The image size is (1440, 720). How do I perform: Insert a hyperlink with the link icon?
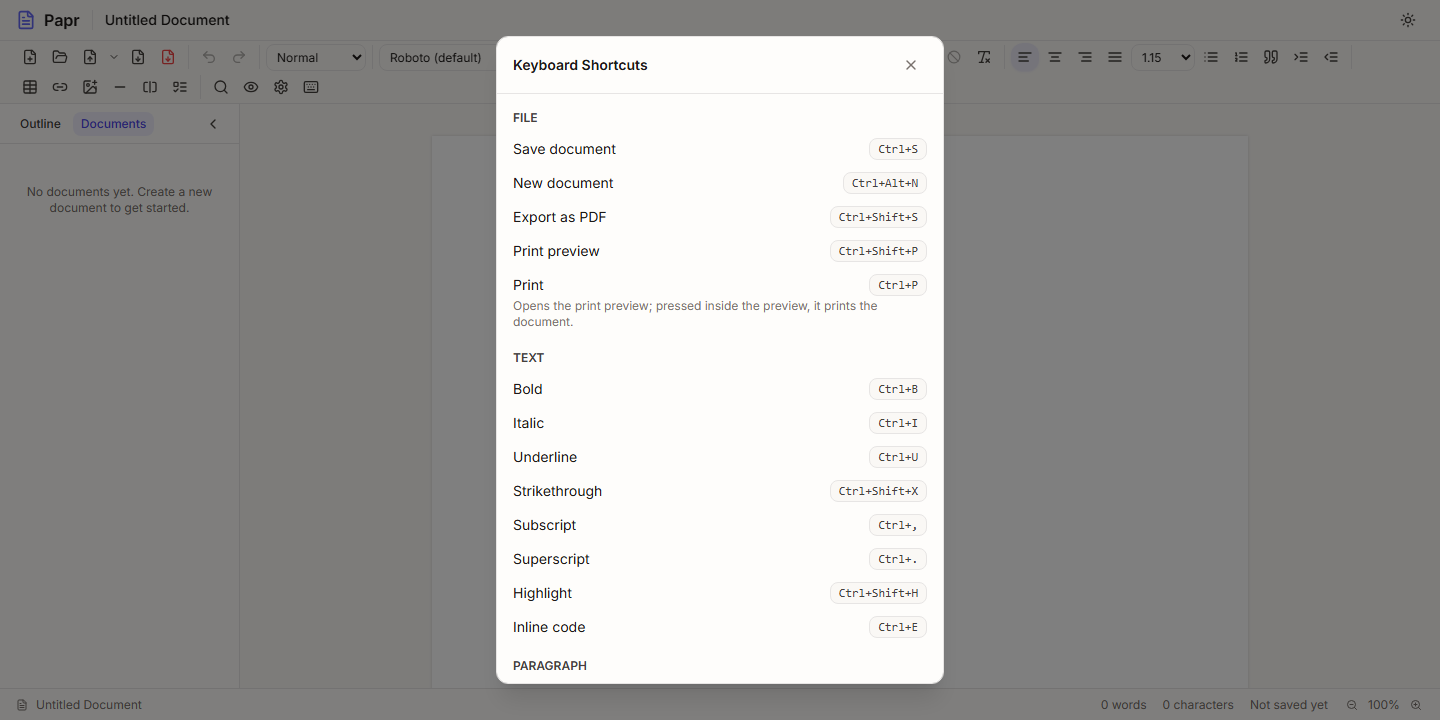point(60,87)
